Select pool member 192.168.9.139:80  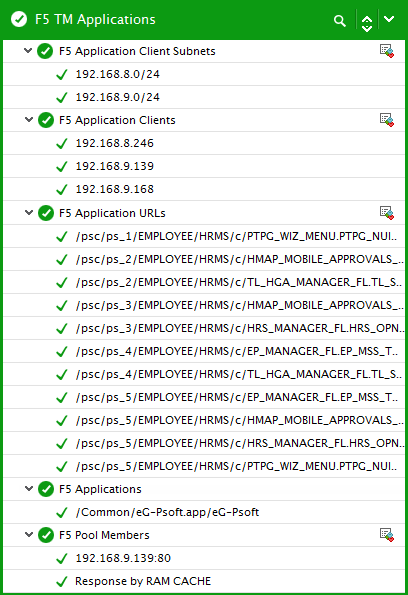tap(204, 558)
